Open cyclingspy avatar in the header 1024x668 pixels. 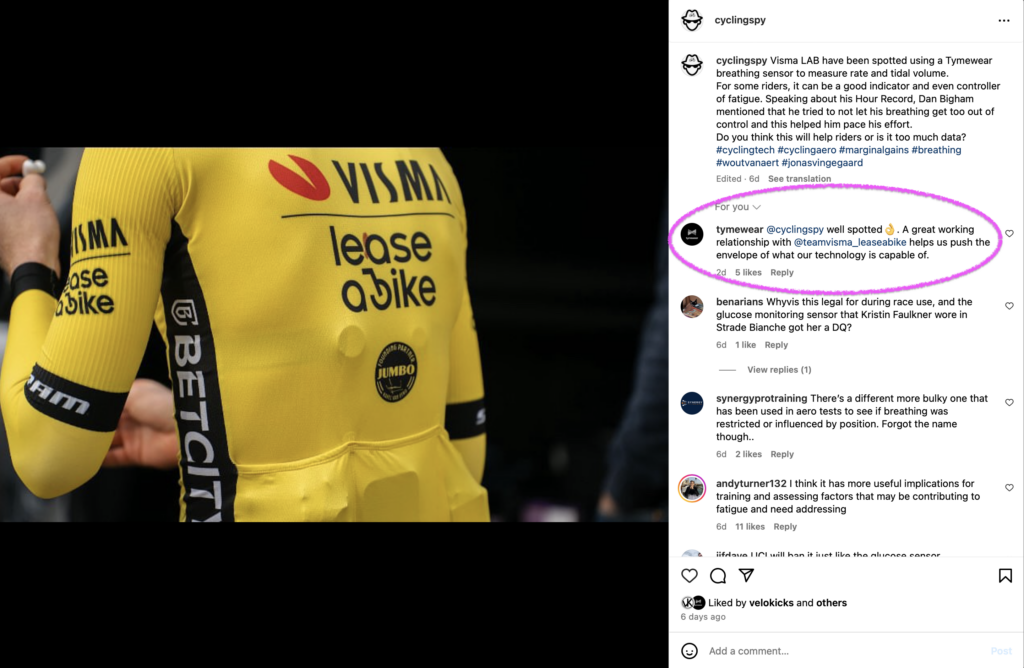pyautogui.click(x=692, y=20)
